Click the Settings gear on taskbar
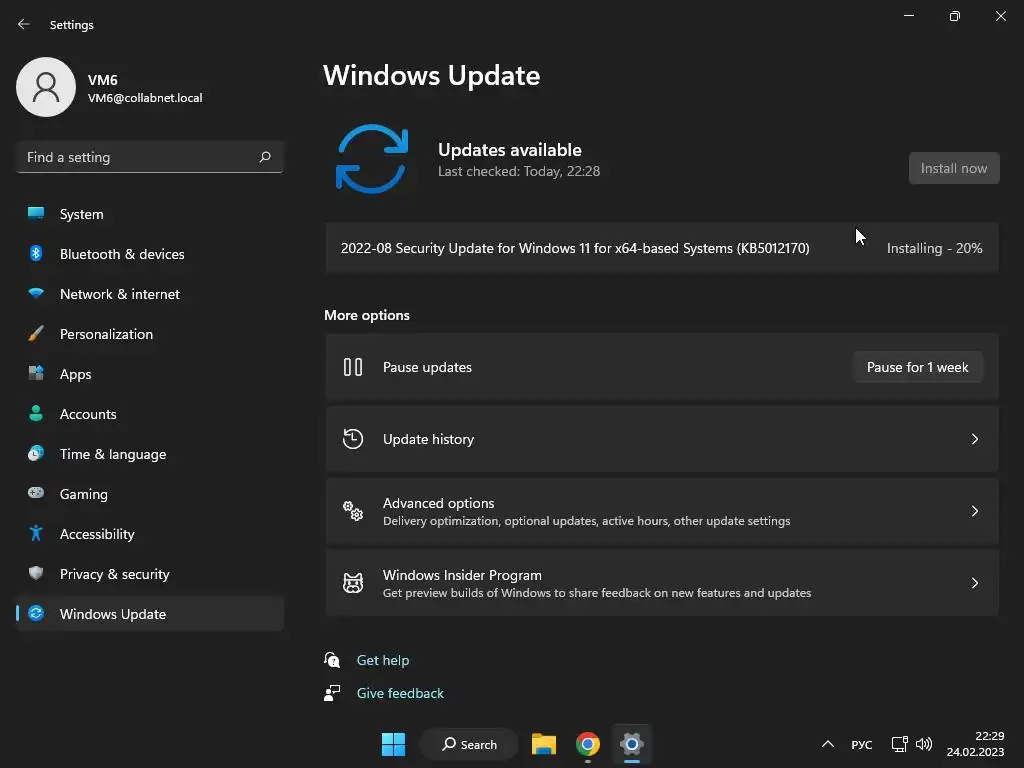The image size is (1024, 768). pos(632,744)
